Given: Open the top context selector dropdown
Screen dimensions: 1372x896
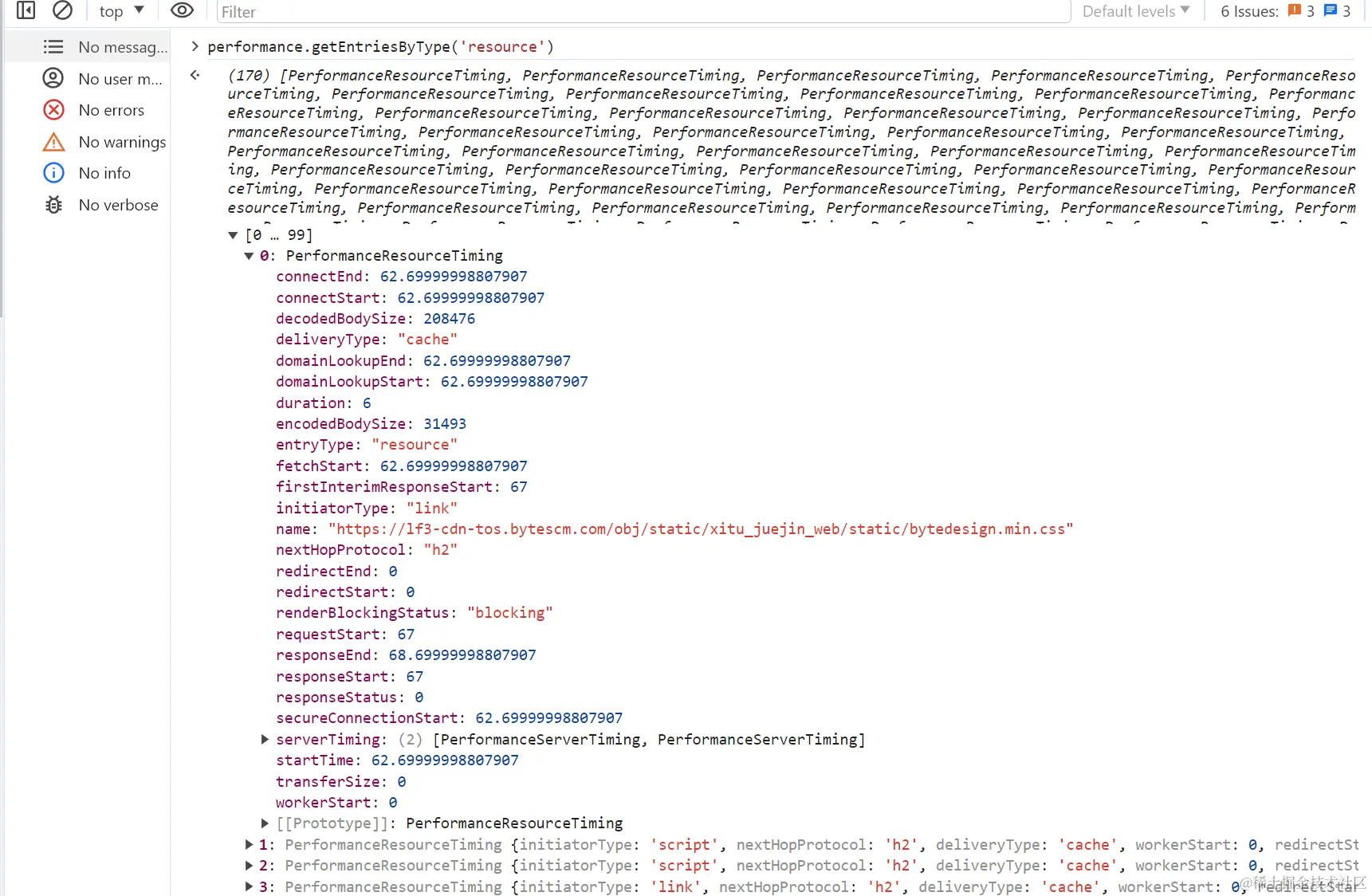Looking at the screenshot, I should click(121, 11).
